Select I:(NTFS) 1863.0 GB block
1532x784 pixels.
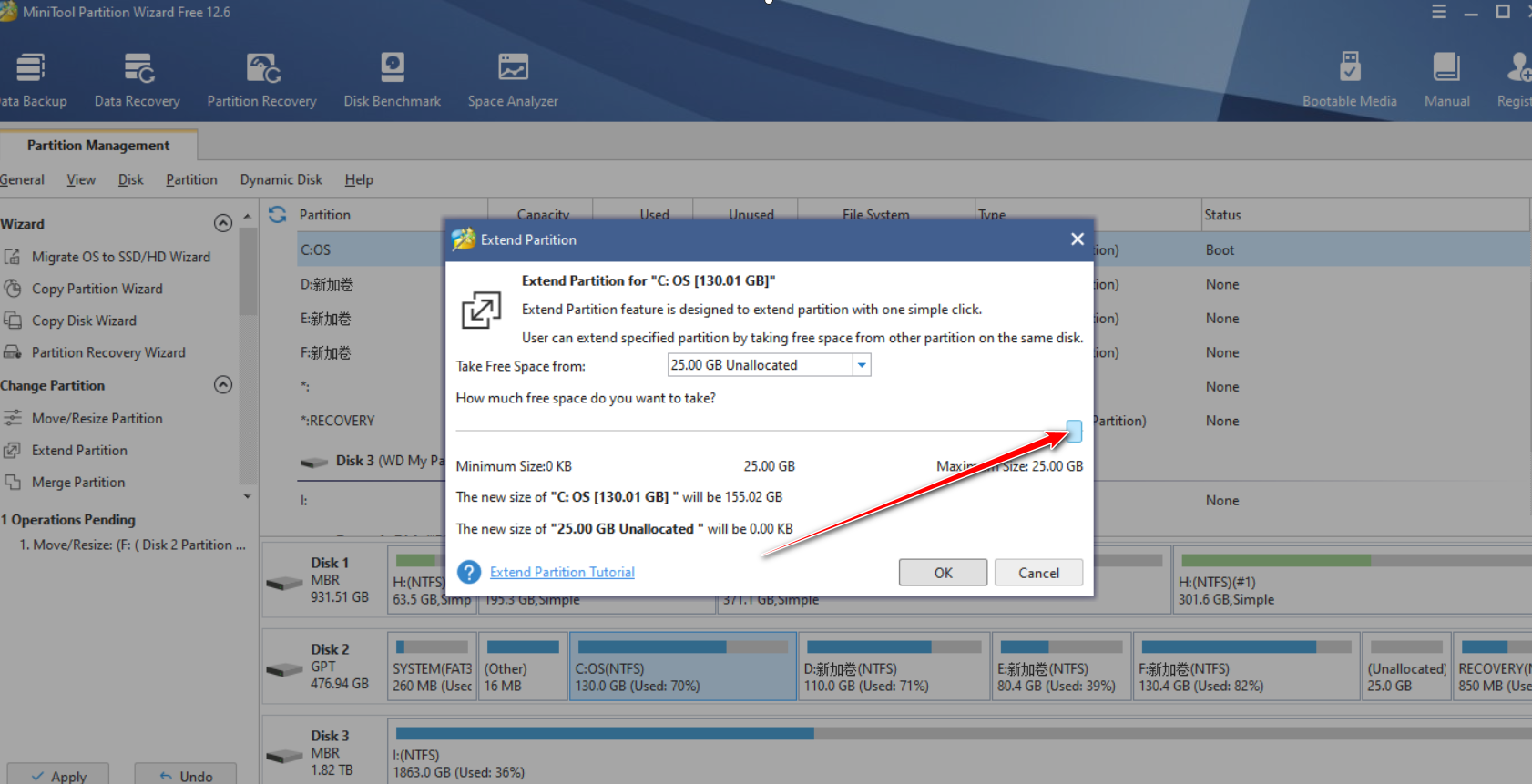point(961,753)
